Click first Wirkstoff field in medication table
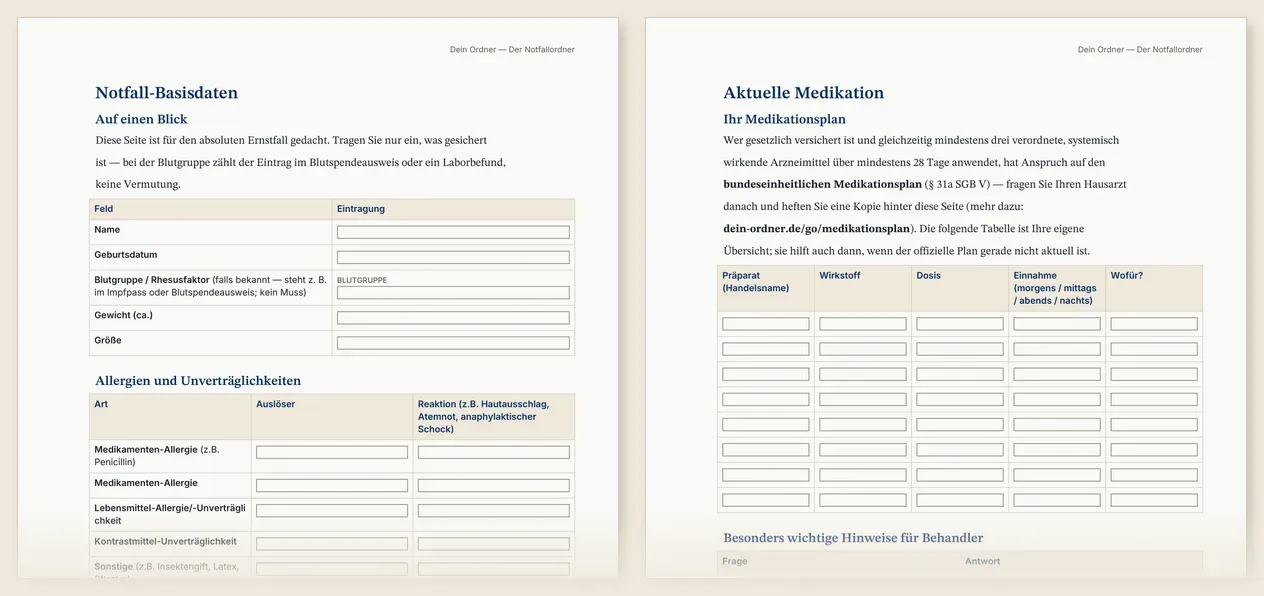The width and height of the screenshot is (1264, 596). tap(863, 324)
